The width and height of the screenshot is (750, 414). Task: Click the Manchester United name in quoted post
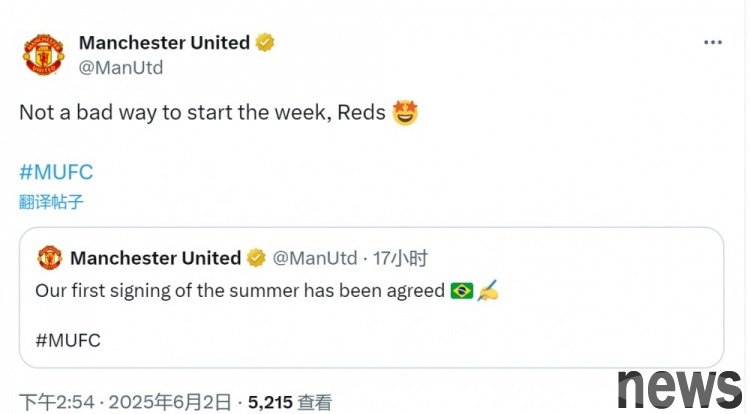(155, 258)
